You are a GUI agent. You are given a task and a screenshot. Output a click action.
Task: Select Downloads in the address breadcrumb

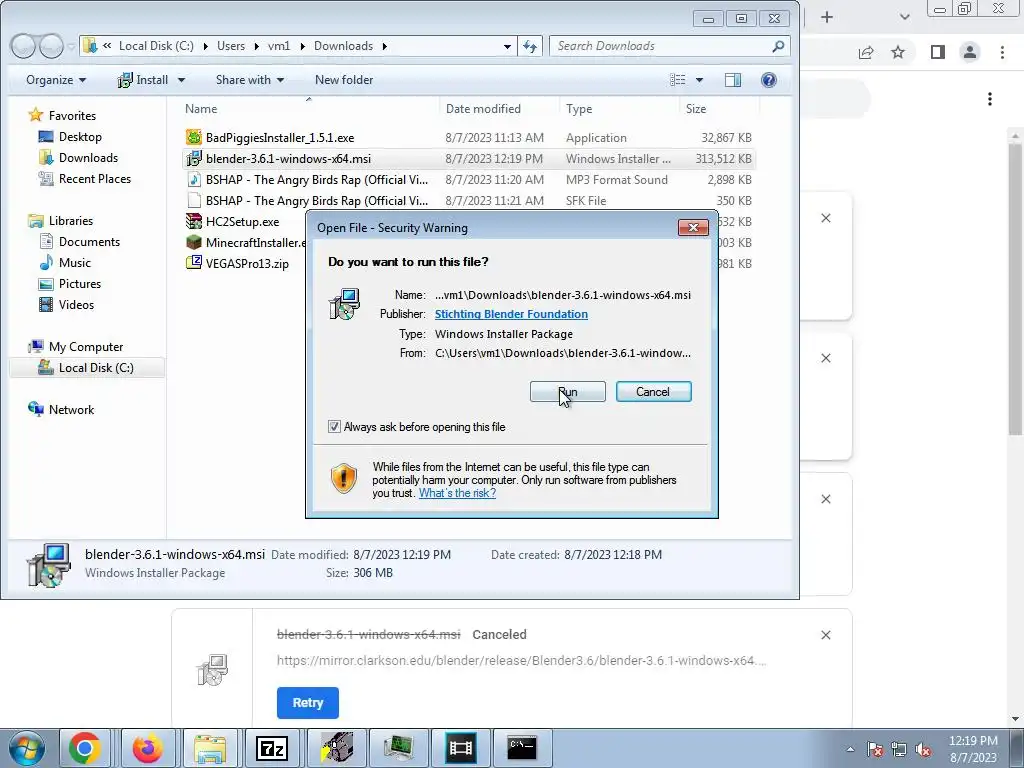(x=344, y=46)
